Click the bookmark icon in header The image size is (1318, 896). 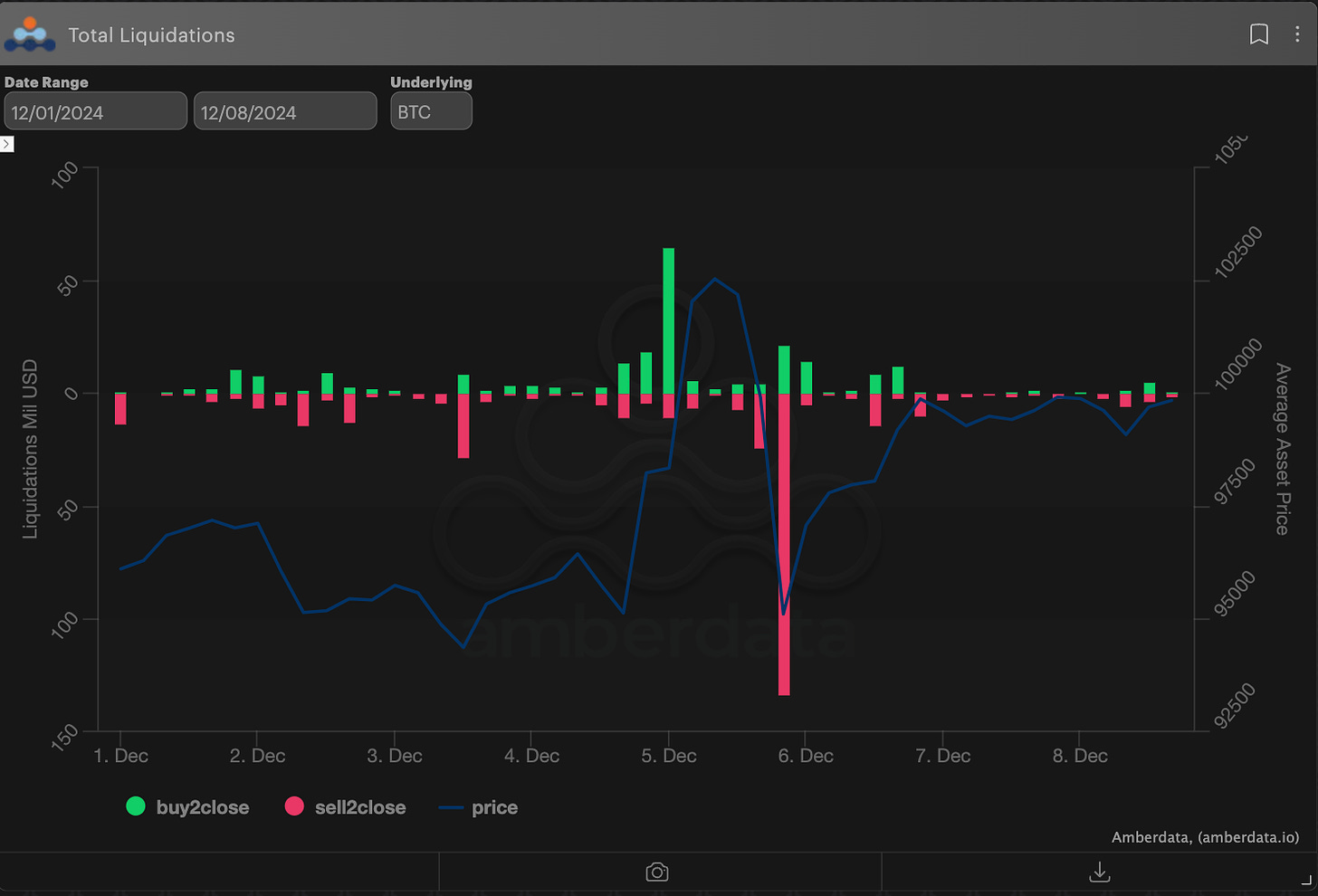coord(1258,34)
